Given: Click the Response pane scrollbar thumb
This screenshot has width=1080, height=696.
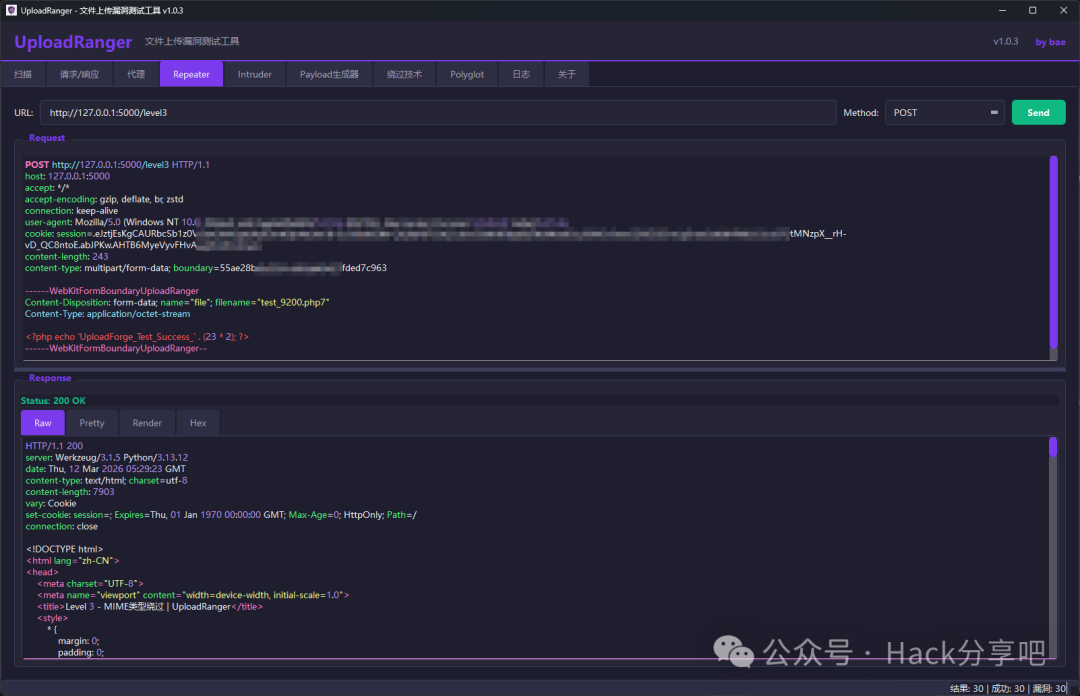Looking at the screenshot, I should pyautogui.click(x=1052, y=447).
